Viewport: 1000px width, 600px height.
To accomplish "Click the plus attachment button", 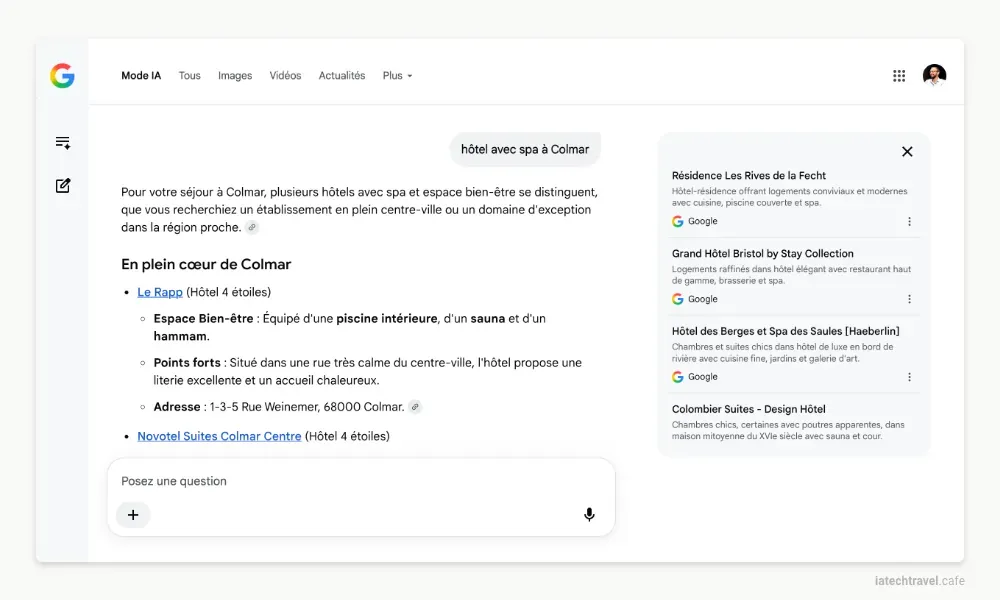I will pyautogui.click(x=133, y=515).
